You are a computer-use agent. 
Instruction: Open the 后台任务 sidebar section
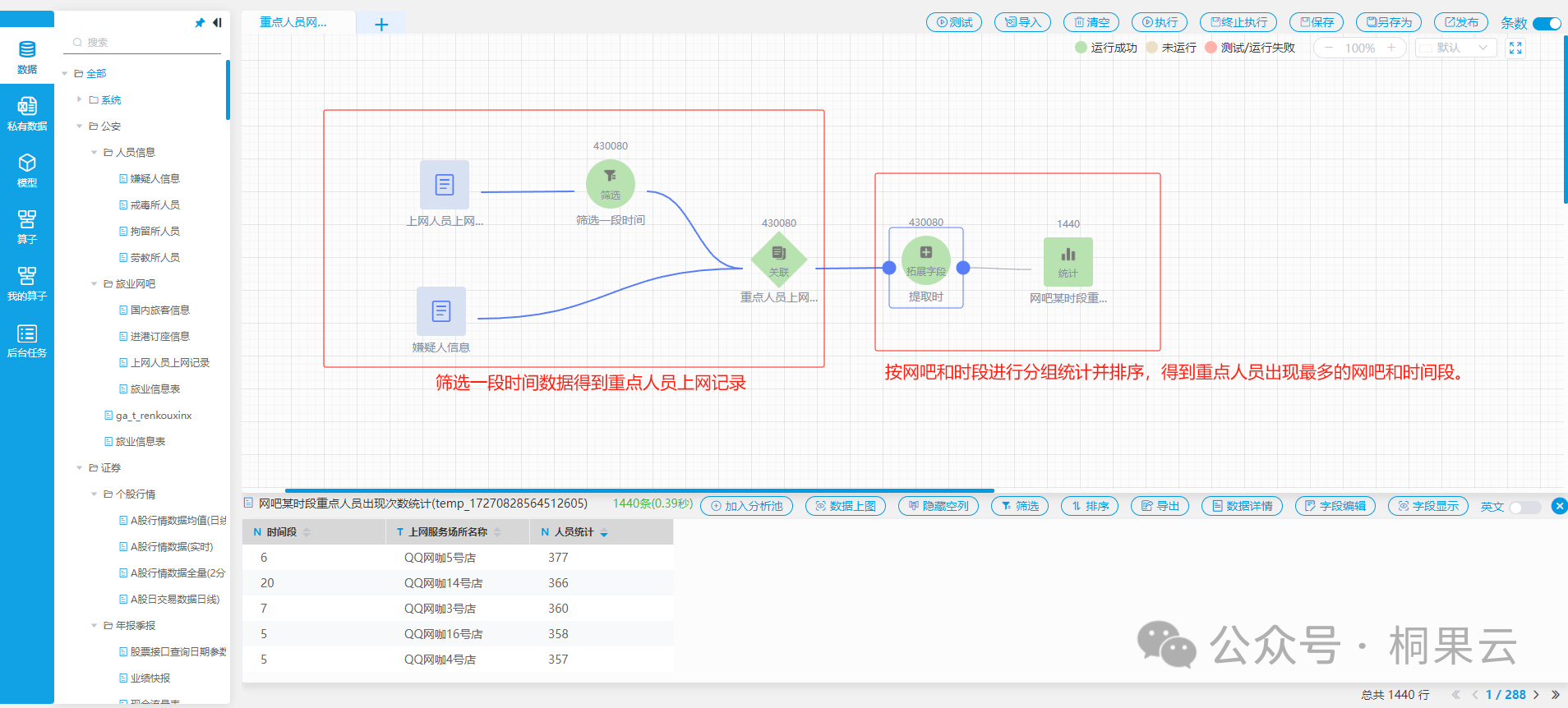(x=27, y=340)
